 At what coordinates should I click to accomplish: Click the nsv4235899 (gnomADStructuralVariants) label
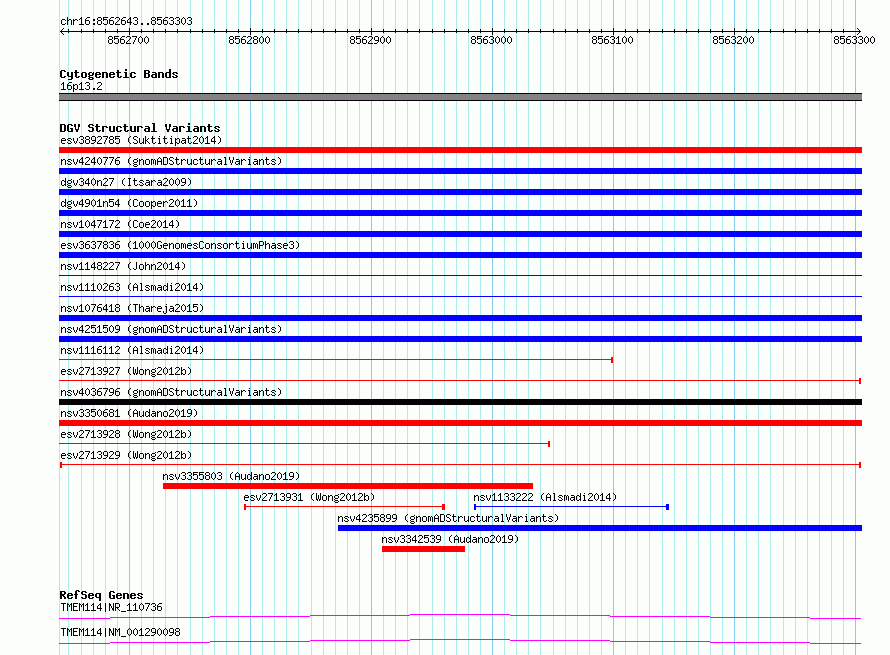coord(448,518)
